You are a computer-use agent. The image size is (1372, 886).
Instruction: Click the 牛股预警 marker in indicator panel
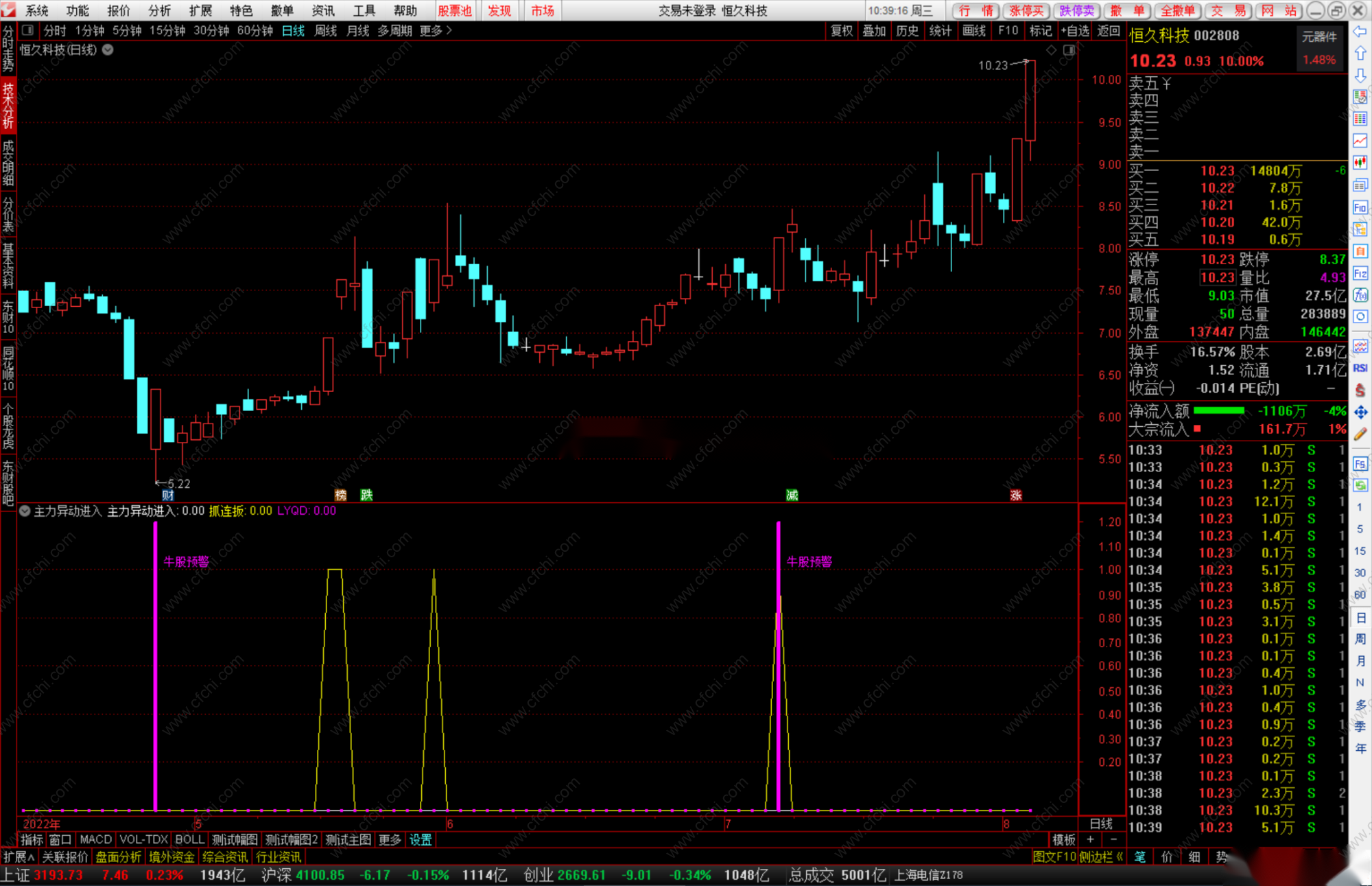point(186,561)
